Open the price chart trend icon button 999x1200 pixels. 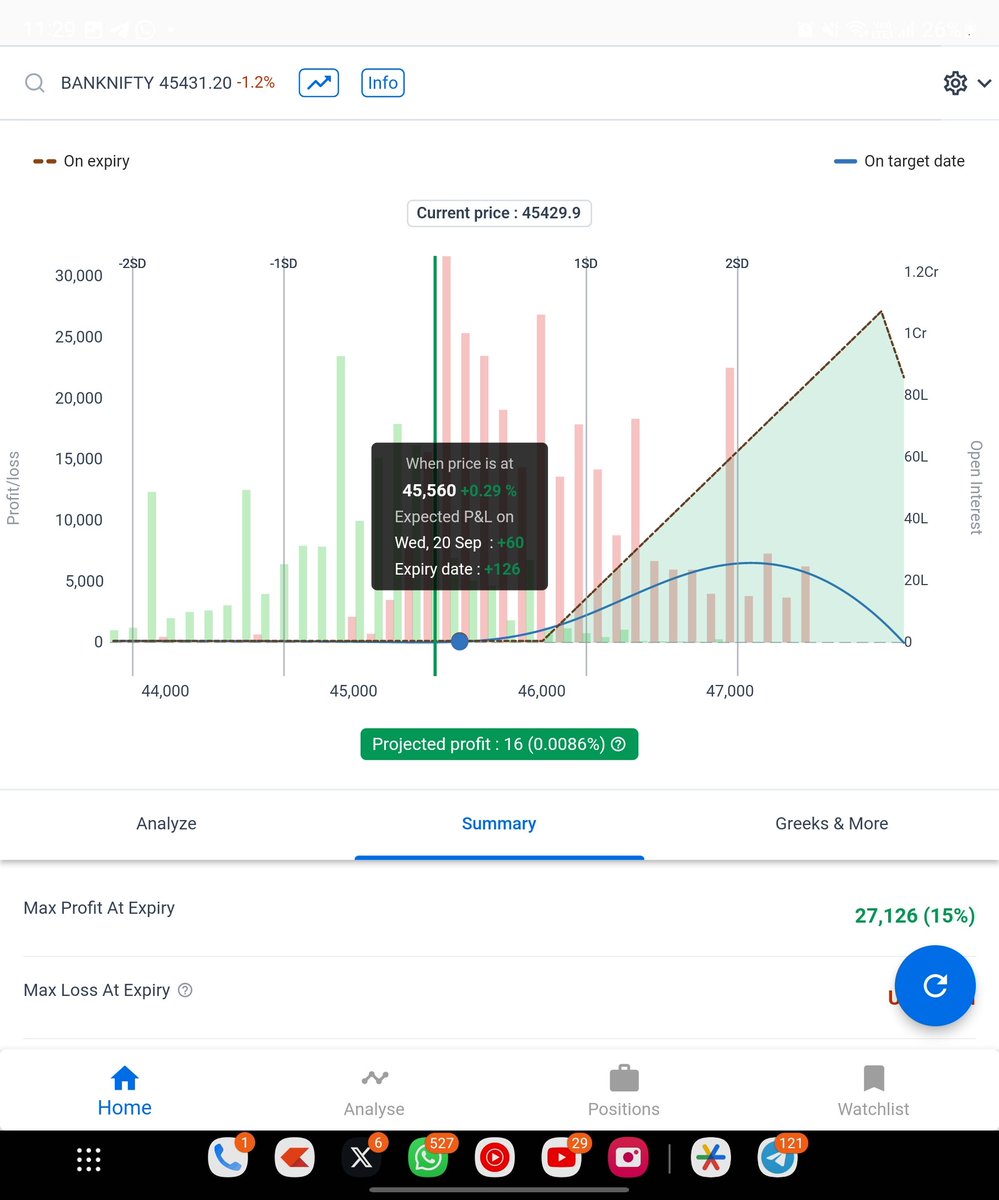click(x=319, y=83)
